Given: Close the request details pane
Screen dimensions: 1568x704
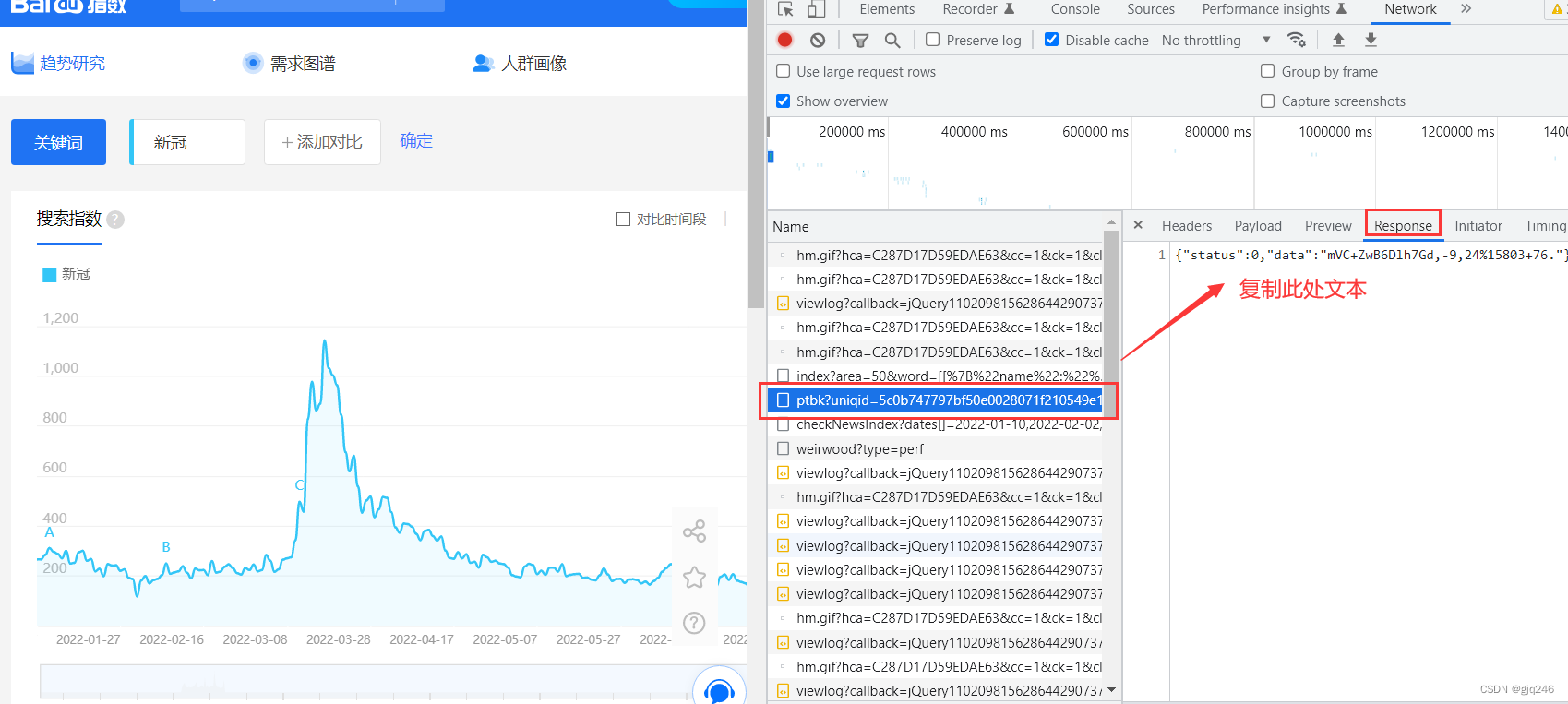Looking at the screenshot, I should tap(1138, 225).
